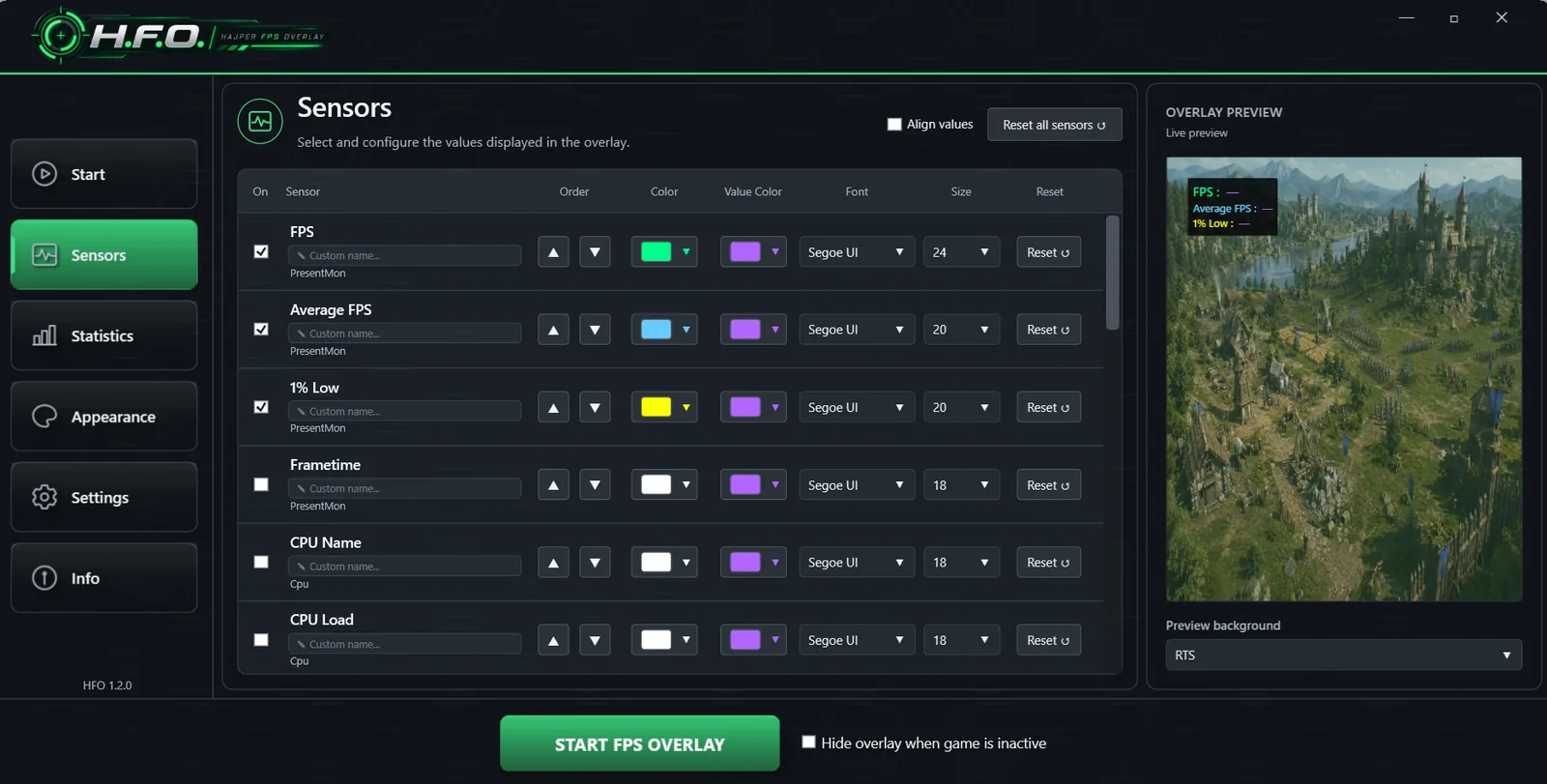This screenshot has width=1547, height=784.
Task: Reset the CPU Load sensor row
Action: pos(1048,640)
